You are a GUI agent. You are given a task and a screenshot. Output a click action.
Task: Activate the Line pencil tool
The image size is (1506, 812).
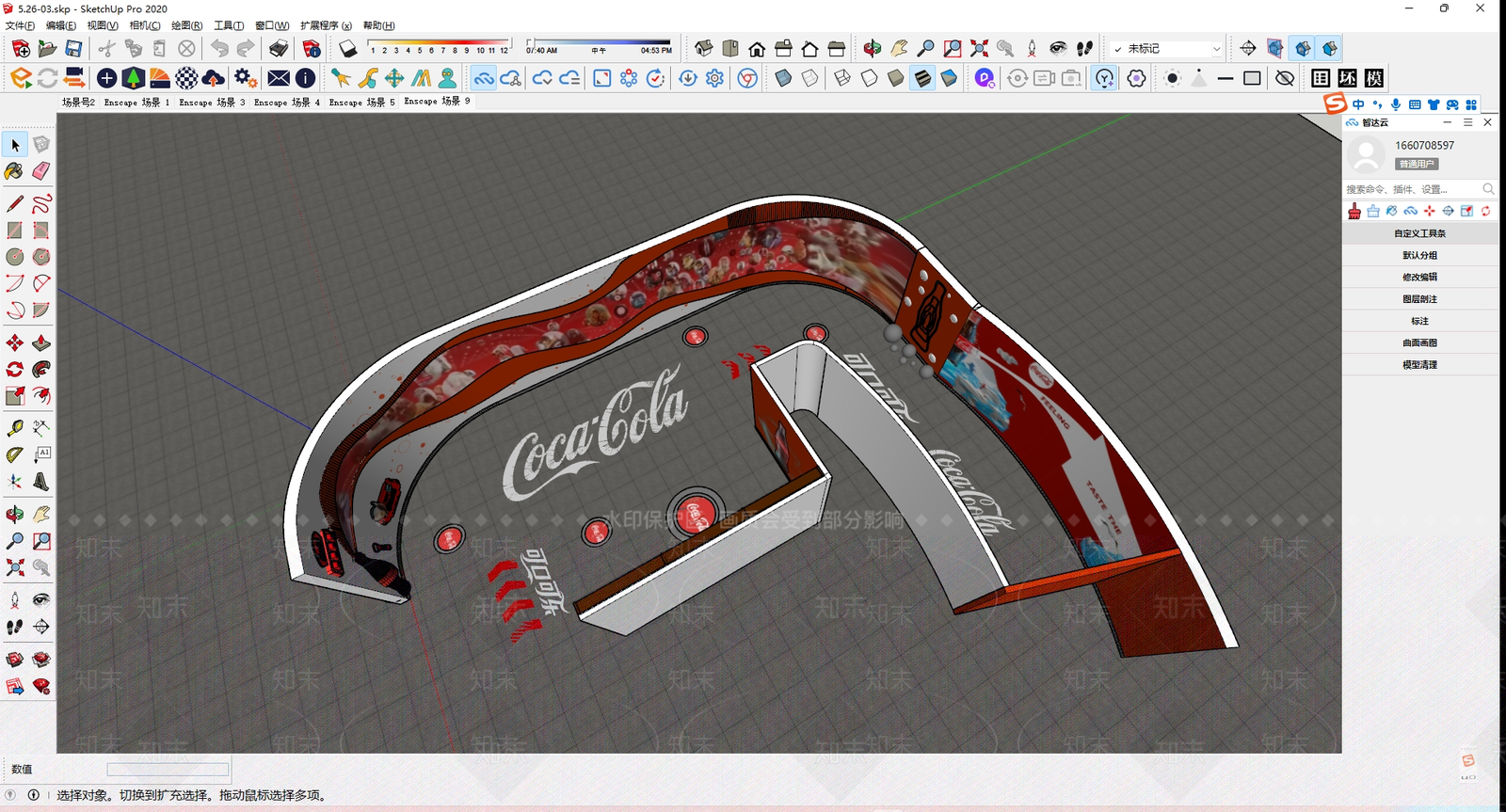point(14,203)
